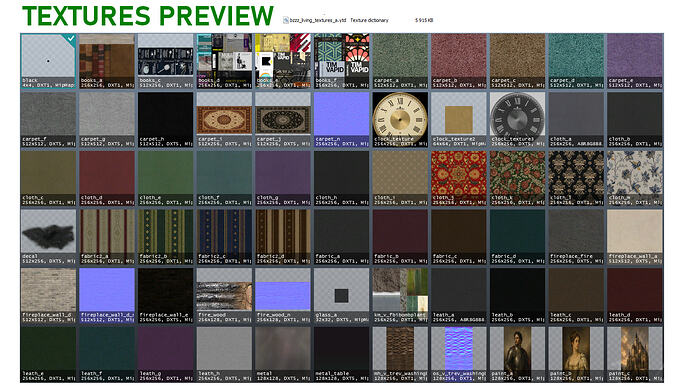Select the books_c texture
The height and width of the screenshot is (388, 690).
coord(165,61)
